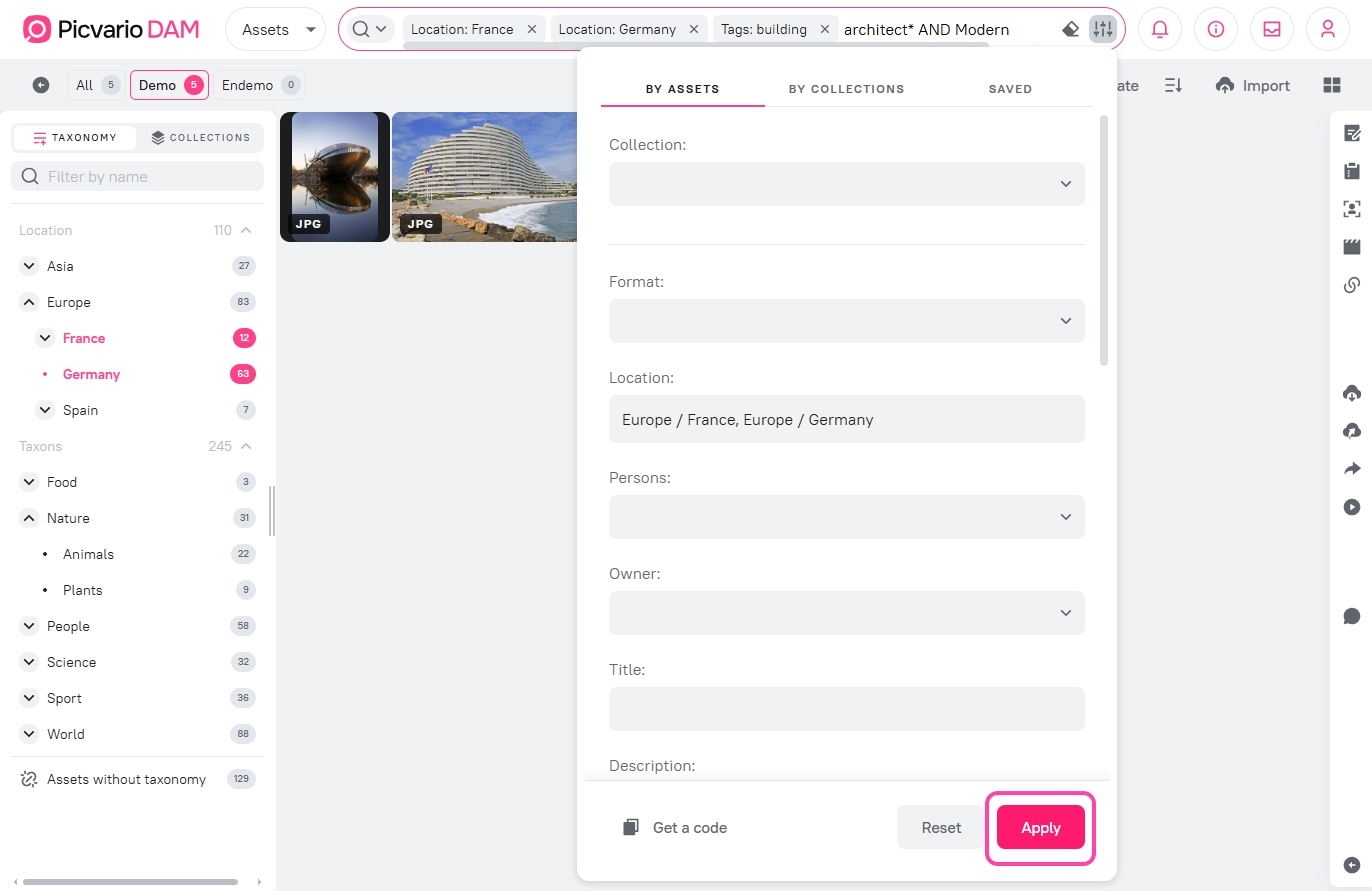Click the play slideshow icon
The image size is (1372, 891).
(1352, 507)
